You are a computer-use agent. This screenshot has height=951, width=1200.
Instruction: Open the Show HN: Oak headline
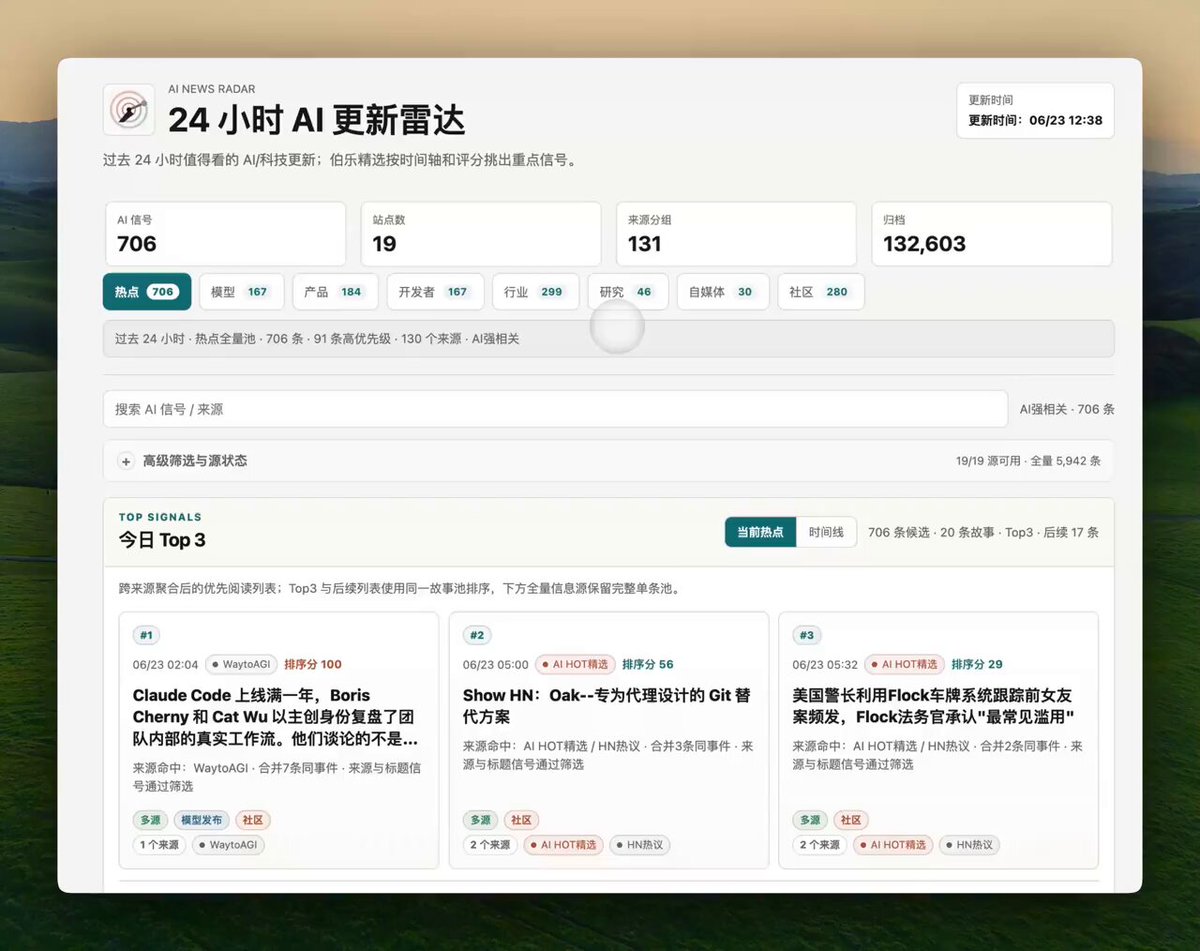point(607,706)
